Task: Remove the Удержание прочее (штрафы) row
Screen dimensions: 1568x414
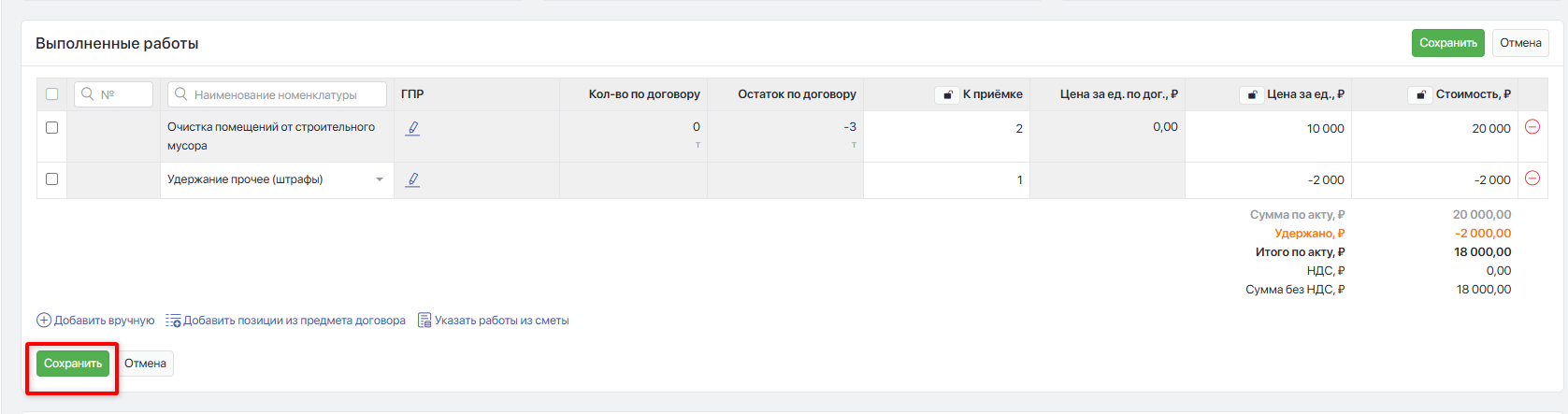Action: click(x=1532, y=178)
